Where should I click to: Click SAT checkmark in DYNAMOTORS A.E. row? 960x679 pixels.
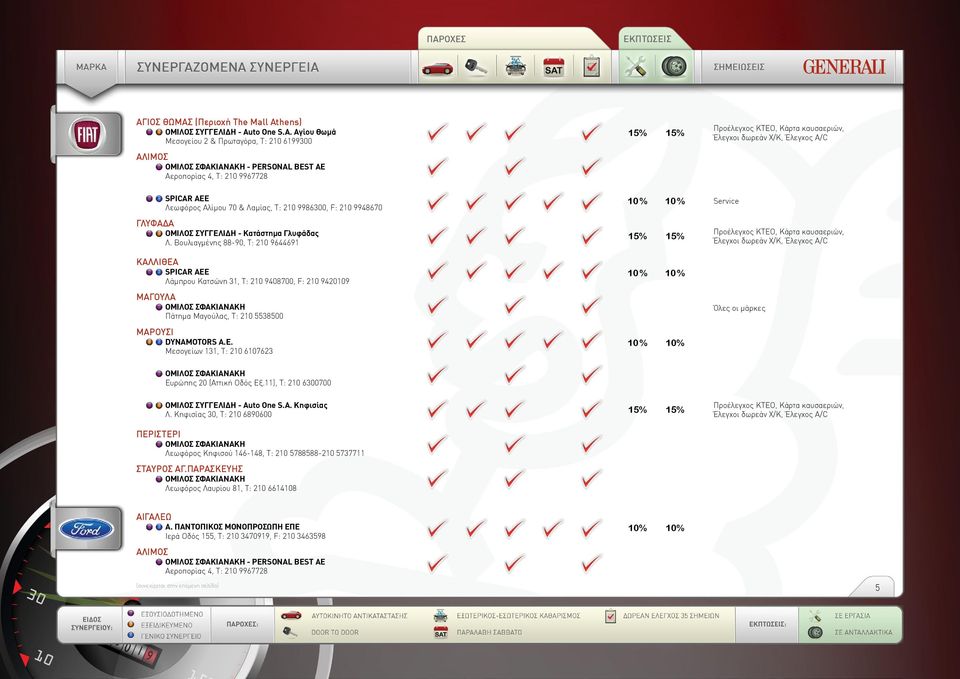(x=553, y=340)
